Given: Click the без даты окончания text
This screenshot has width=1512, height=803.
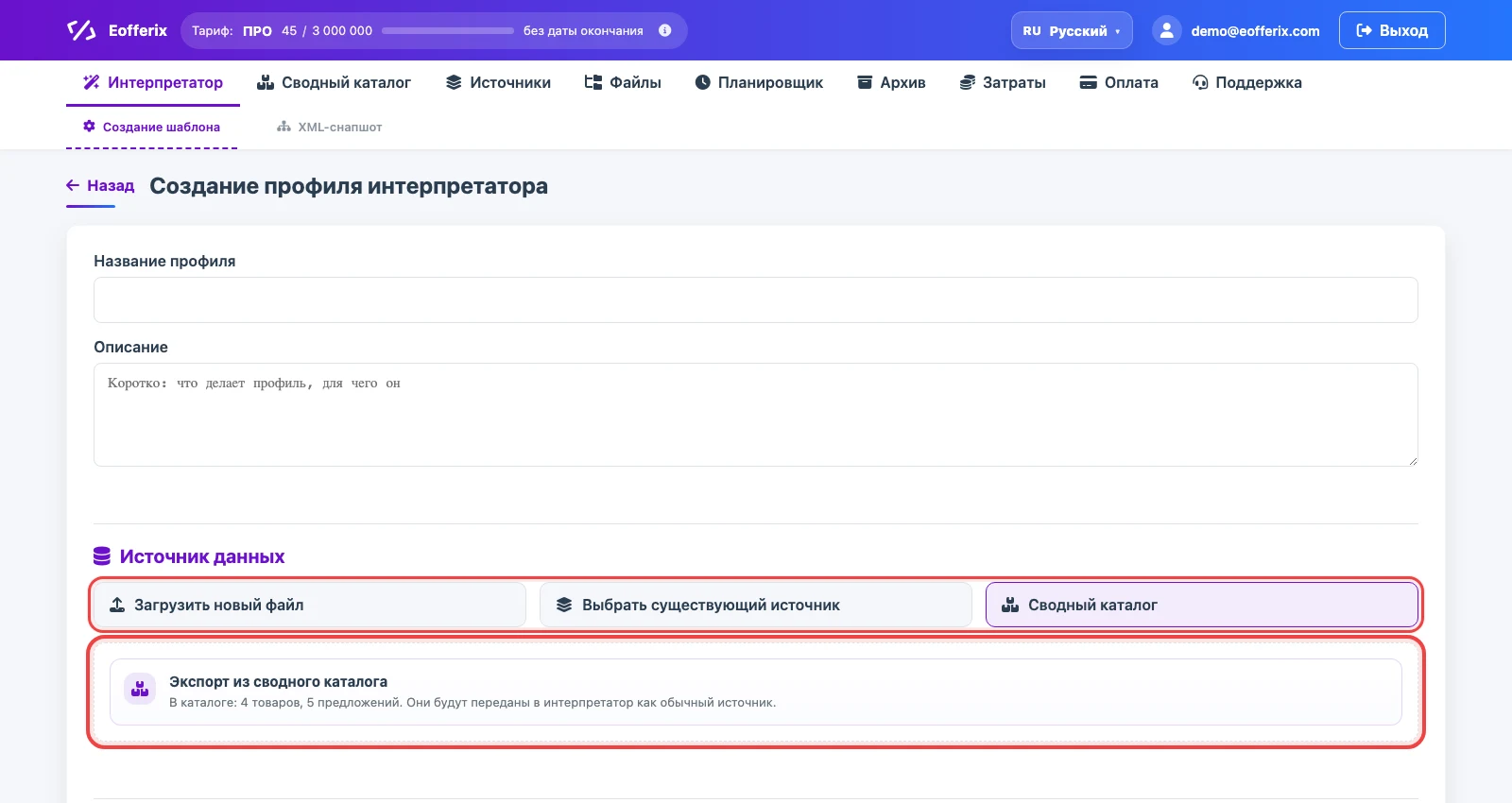Looking at the screenshot, I should (583, 31).
